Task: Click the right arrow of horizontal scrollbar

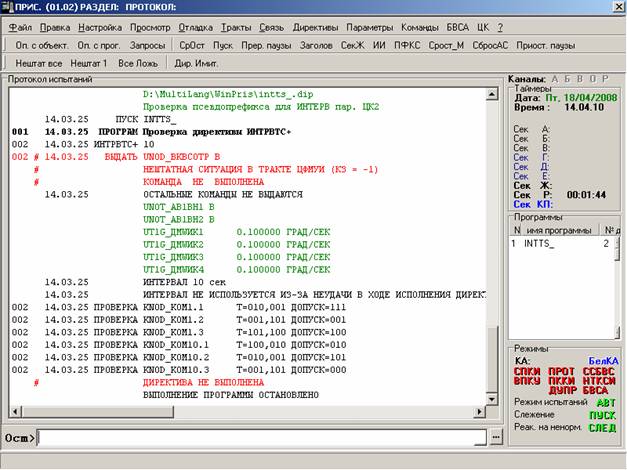Action: (479, 412)
